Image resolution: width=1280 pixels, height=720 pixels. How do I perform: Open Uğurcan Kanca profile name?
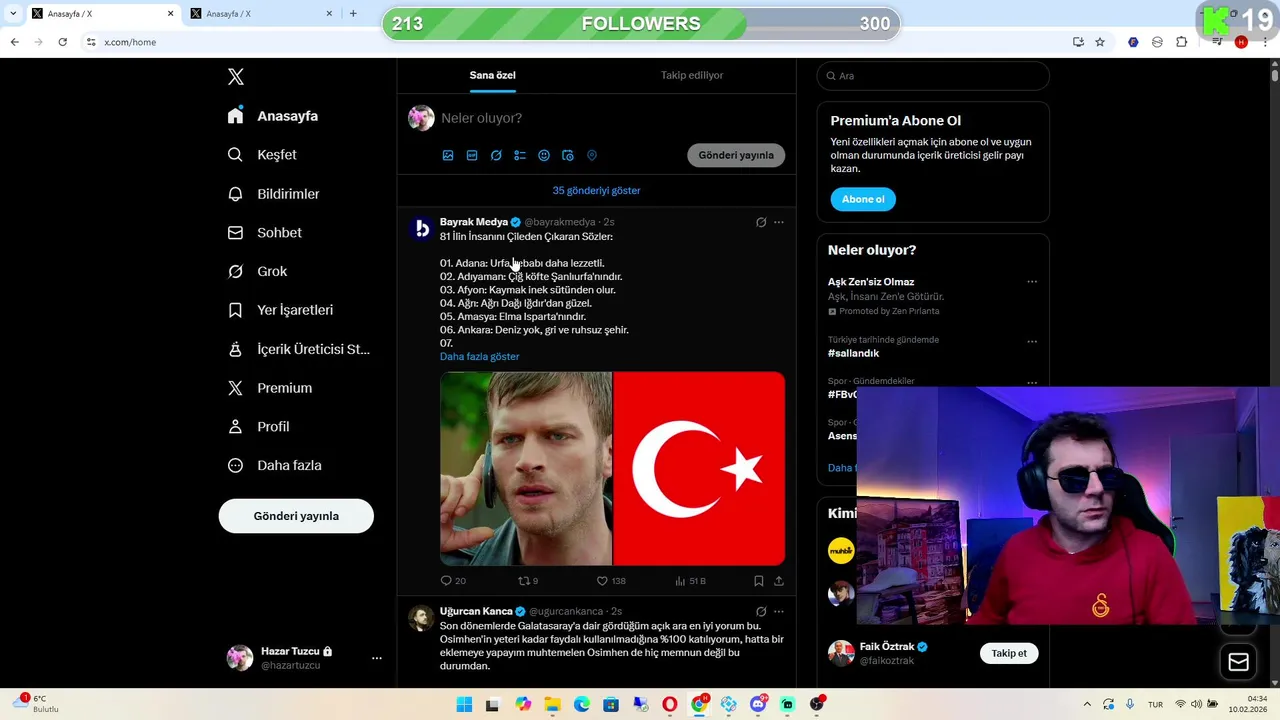point(476,611)
